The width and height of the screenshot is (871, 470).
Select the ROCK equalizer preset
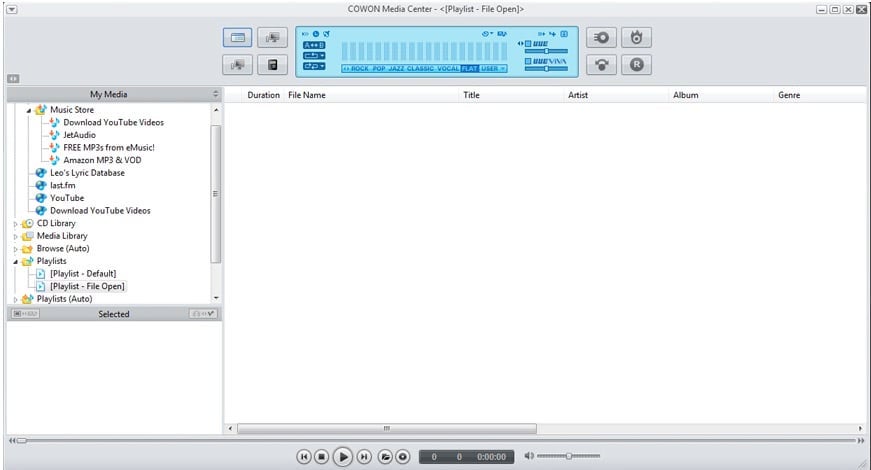click(x=359, y=68)
